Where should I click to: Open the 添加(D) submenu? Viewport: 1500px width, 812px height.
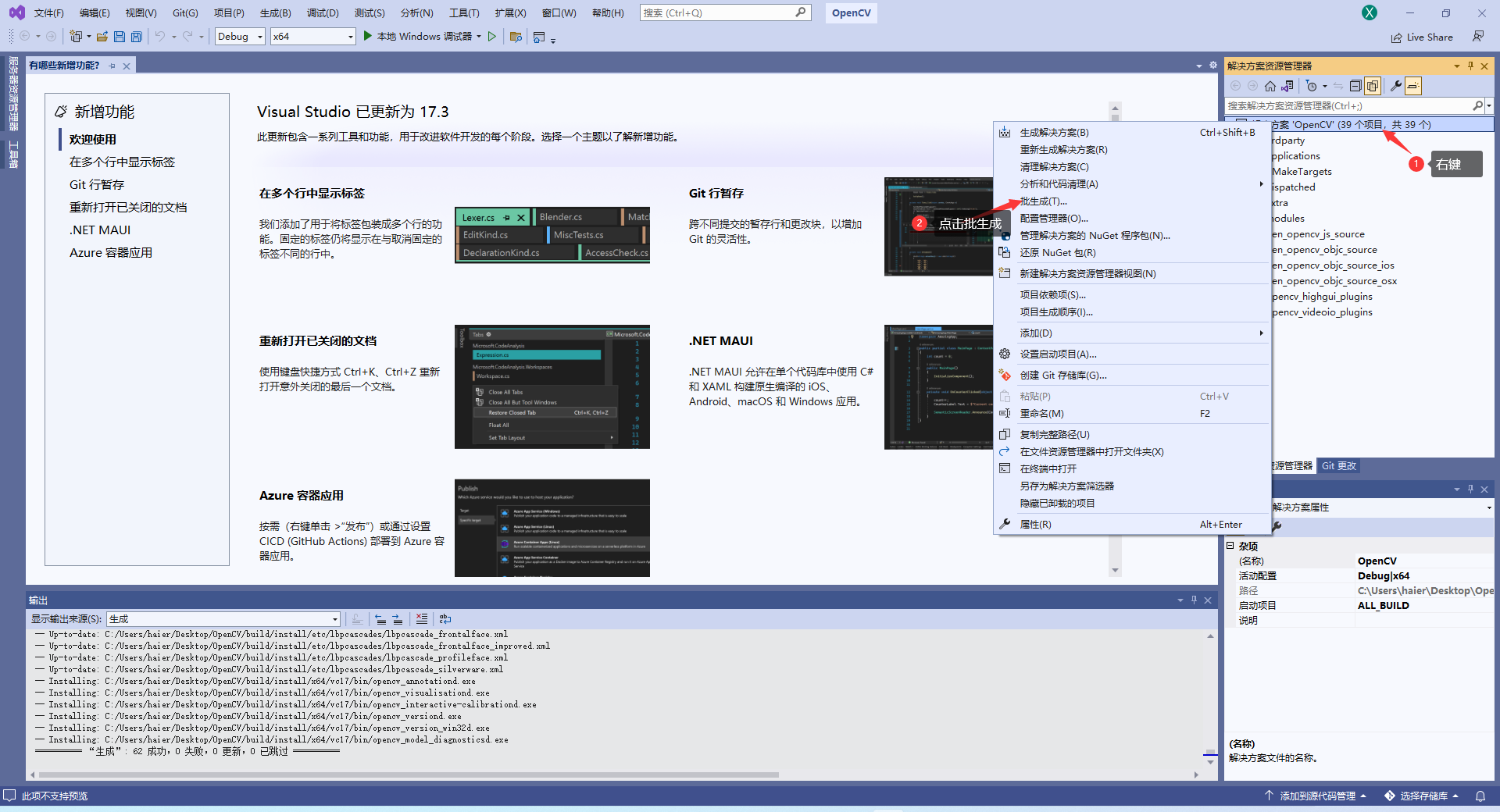pos(1131,333)
